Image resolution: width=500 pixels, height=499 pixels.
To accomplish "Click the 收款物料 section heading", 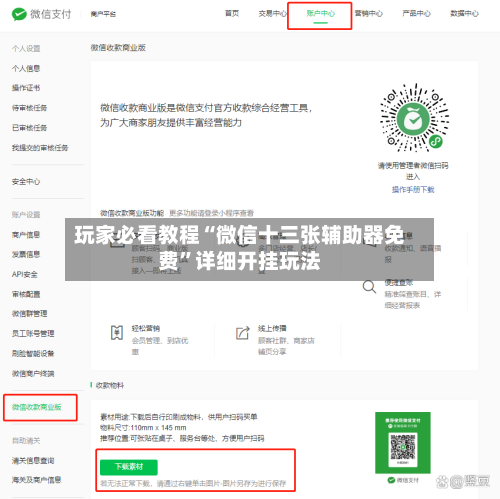I will [x=110, y=386].
